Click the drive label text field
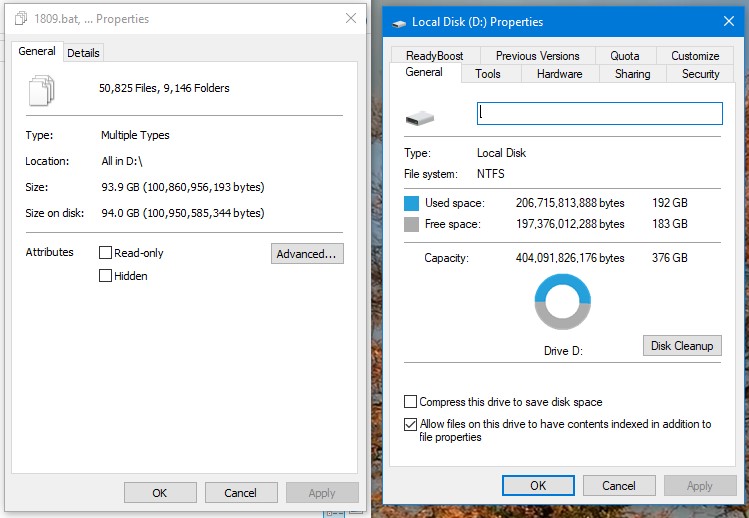Viewport: 749px width, 518px height. [599, 114]
